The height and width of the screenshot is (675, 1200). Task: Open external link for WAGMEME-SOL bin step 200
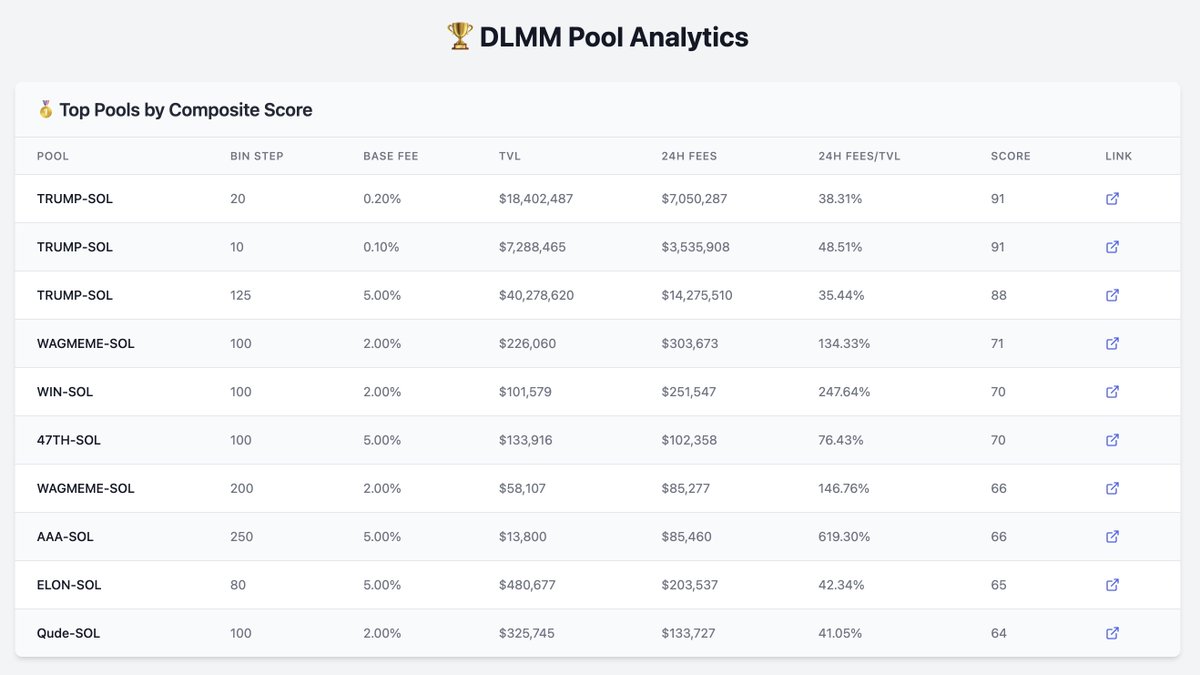click(1112, 488)
